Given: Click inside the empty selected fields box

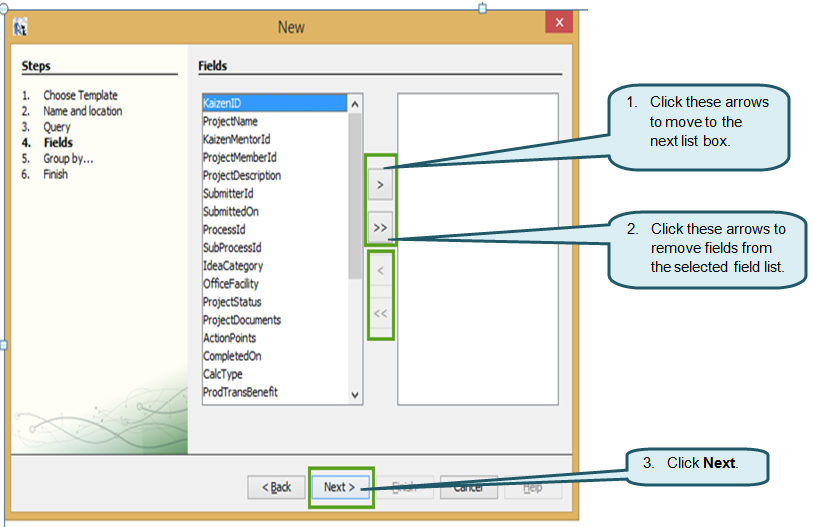Looking at the screenshot, I should click(477, 250).
